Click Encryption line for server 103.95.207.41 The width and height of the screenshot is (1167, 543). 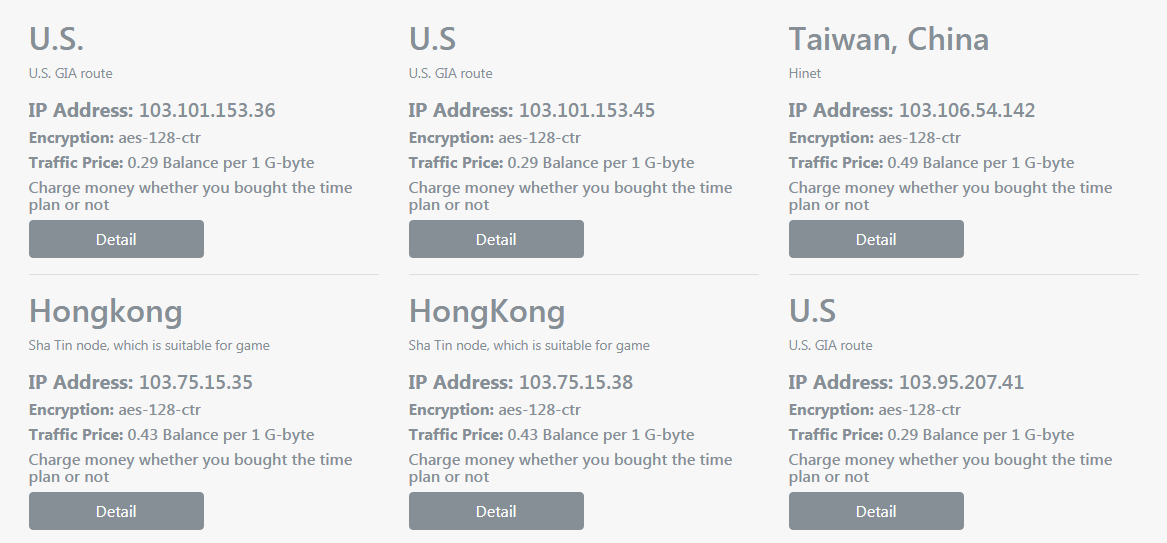click(875, 410)
